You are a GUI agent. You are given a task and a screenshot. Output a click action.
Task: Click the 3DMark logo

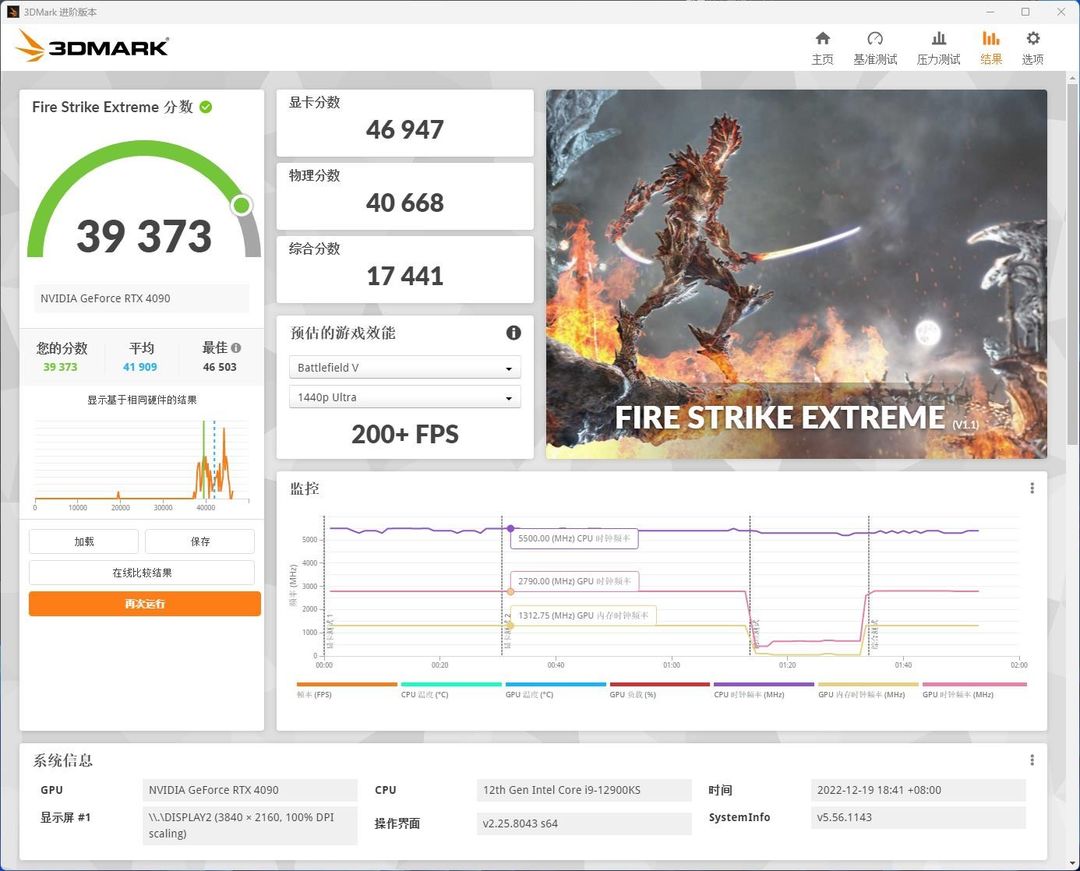(x=92, y=46)
